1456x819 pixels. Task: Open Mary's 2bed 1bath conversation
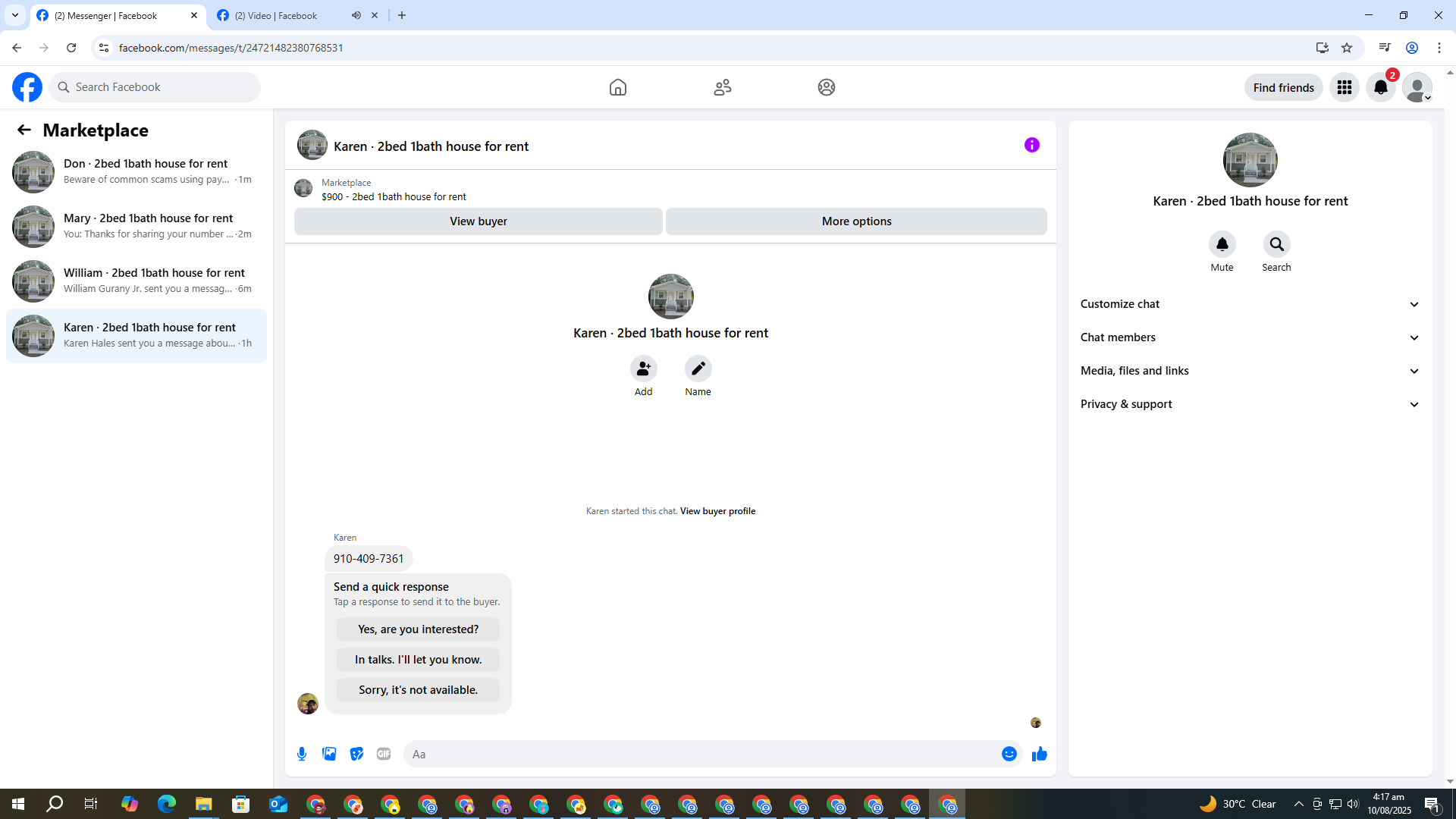coord(136,226)
